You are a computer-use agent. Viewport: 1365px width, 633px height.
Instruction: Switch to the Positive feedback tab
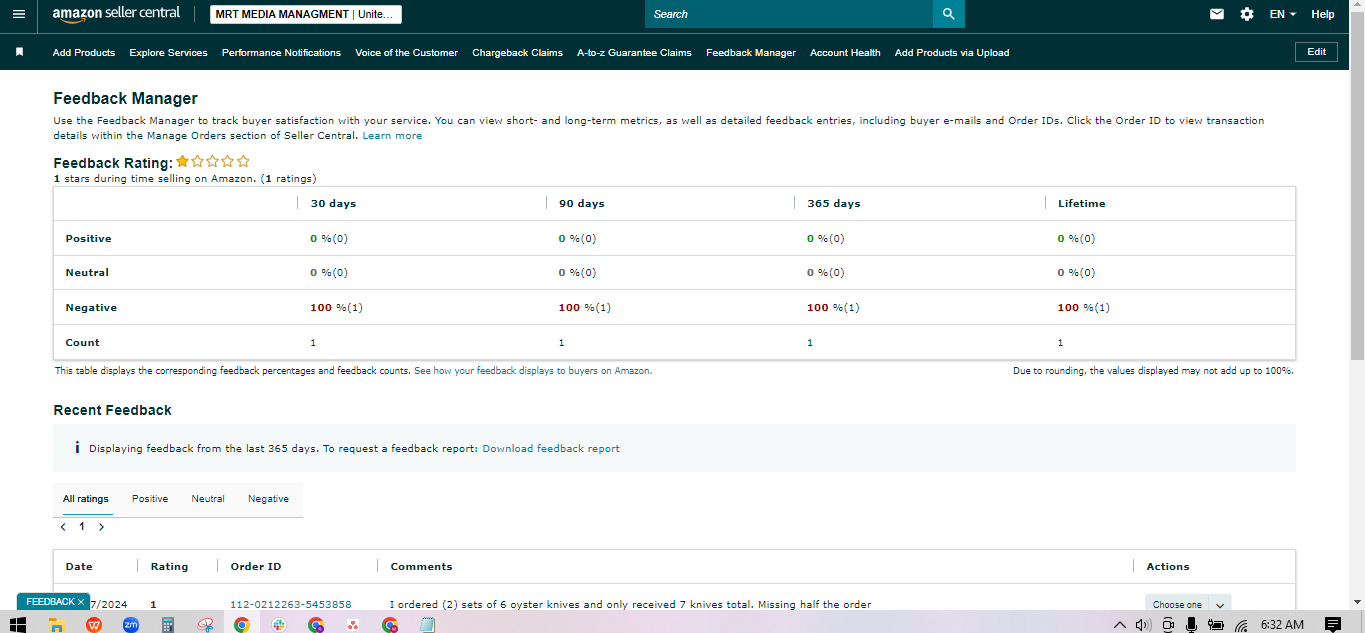[x=150, y=499]
